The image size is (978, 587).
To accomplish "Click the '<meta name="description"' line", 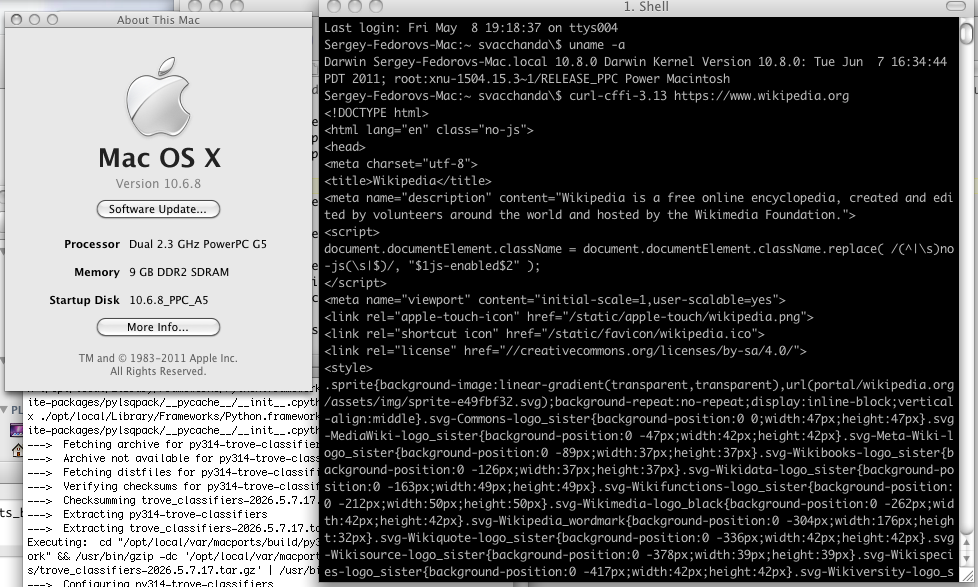I will (639, 198).
